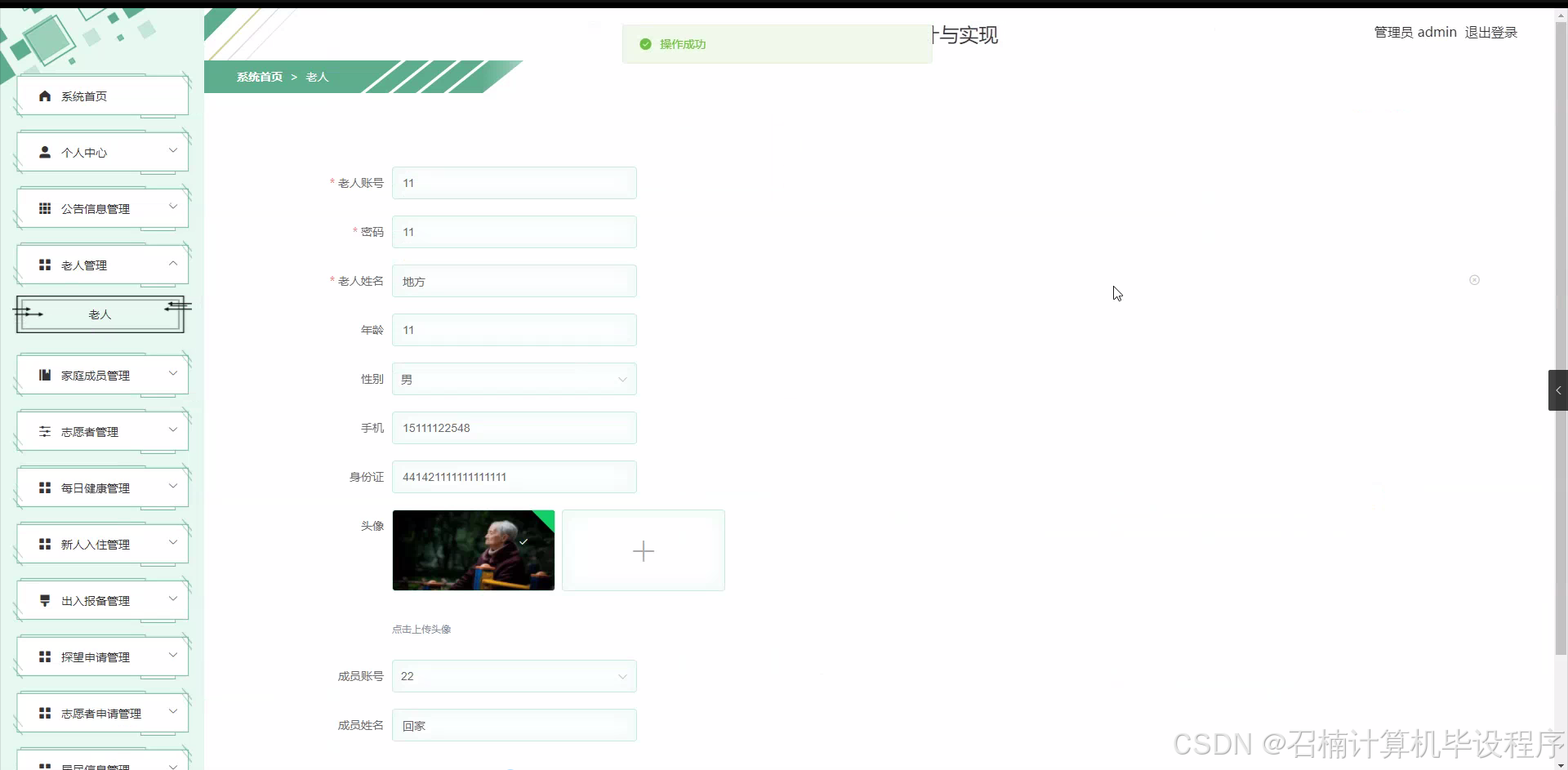Viewport: 1568px width, 770px height.
Task: Expand the 志愿者管理 chevron
Action: tap(173, 430)
